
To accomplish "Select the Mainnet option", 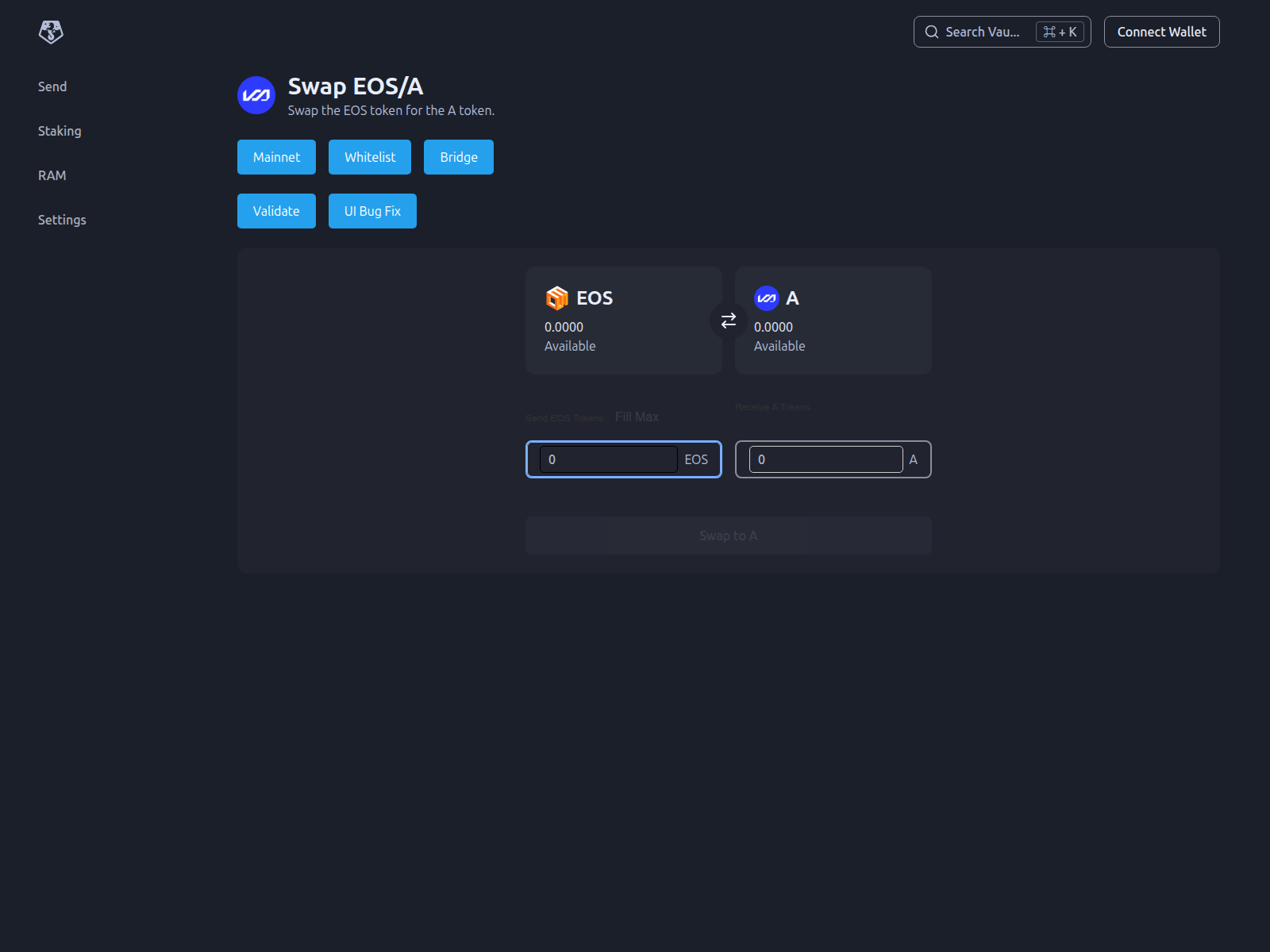I will [x=276, y=156].
